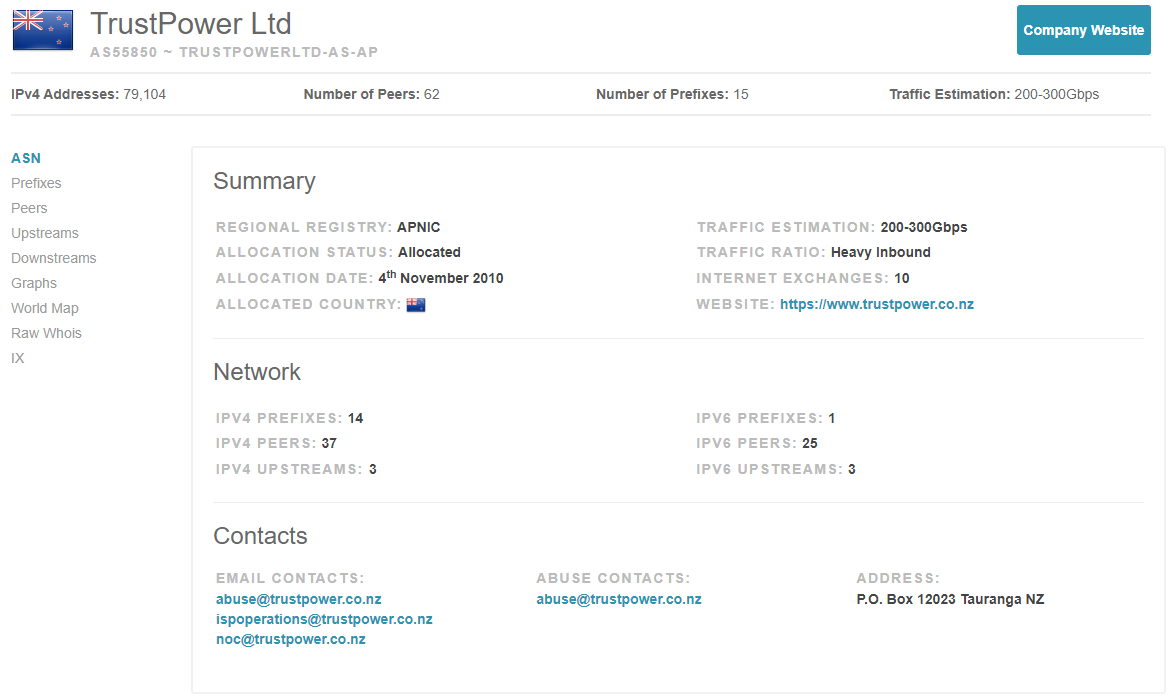Click the Summary heading
Viewport: 1170px width, 699px height.
[264, 181]
